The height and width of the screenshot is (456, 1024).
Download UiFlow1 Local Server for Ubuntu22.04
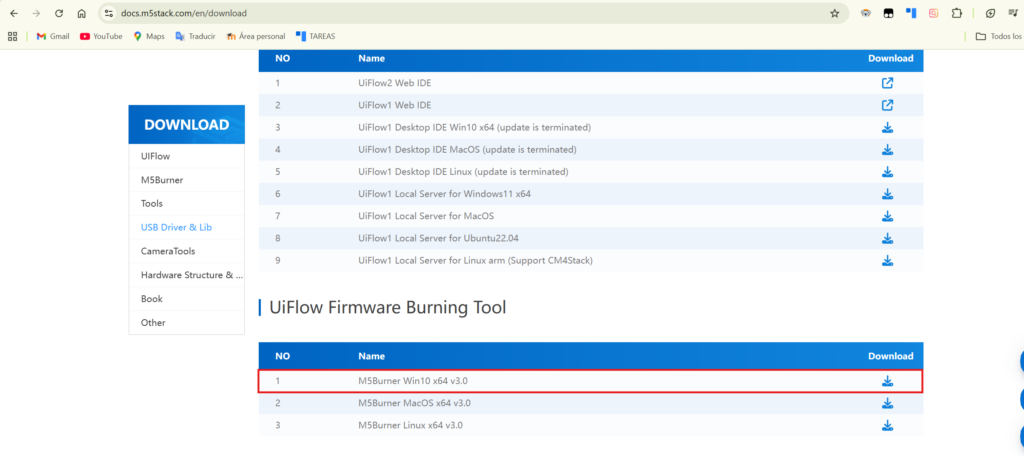click(886, 238)
